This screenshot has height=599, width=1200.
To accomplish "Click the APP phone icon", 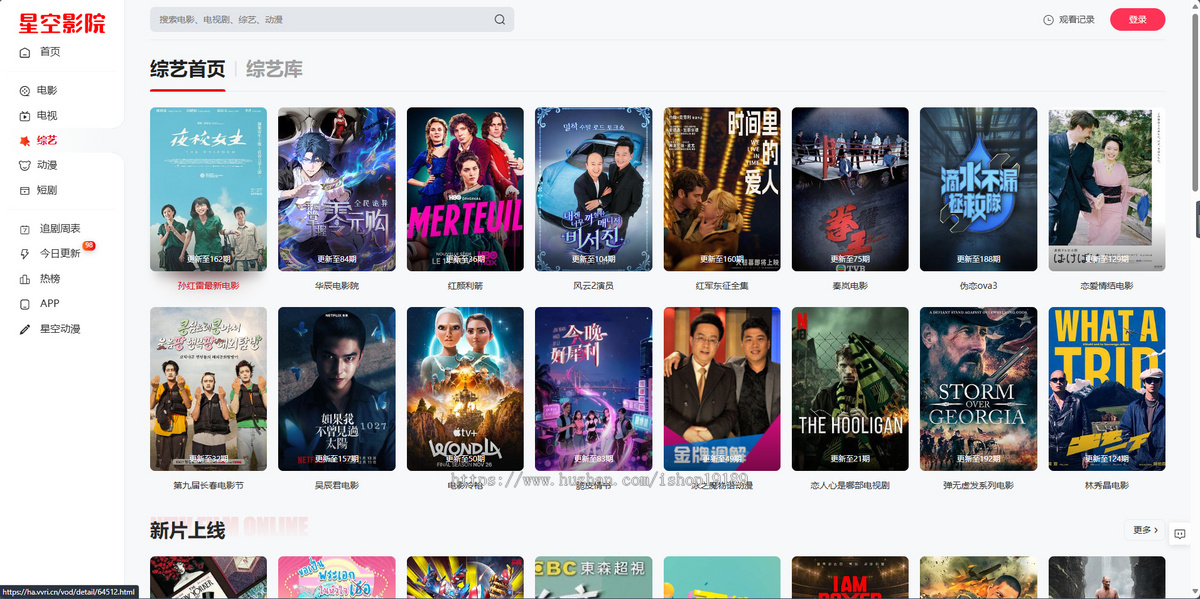I will coord(25,304).
